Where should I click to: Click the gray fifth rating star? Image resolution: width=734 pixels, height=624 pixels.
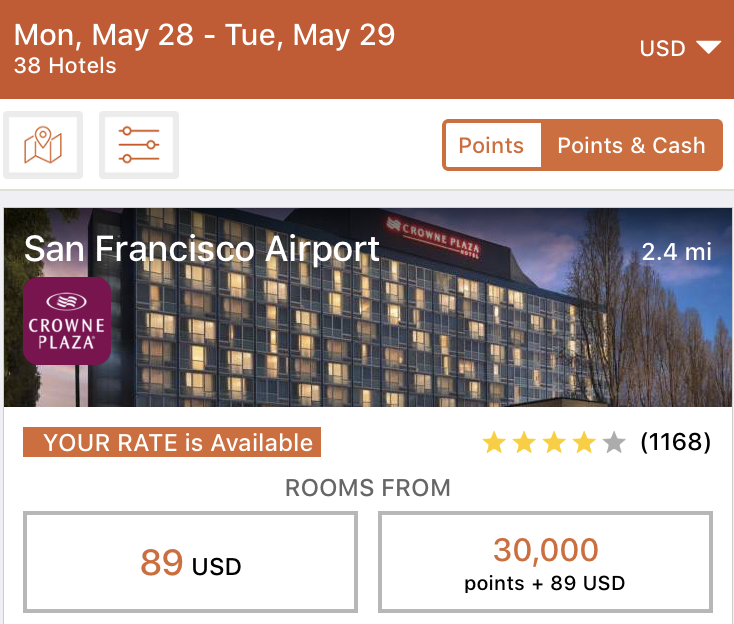[x=614, y=442]
